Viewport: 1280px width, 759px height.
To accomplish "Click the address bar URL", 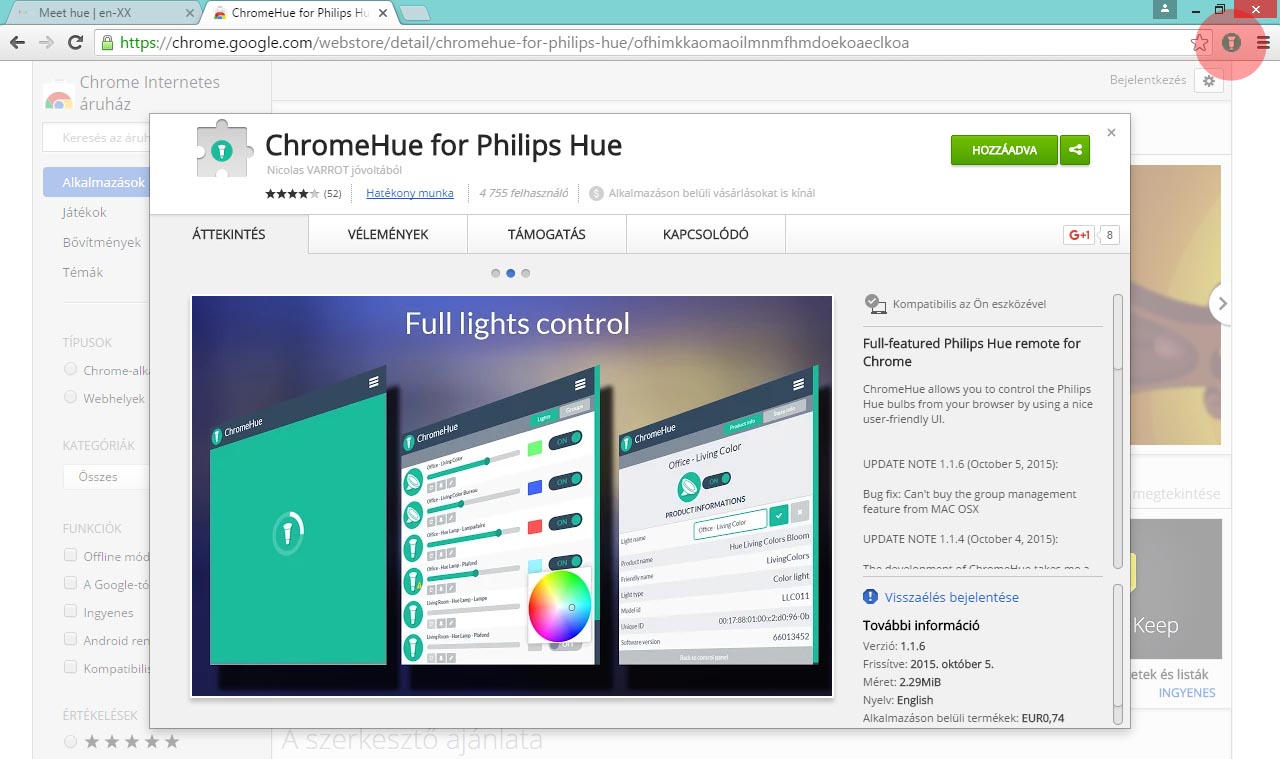I will 514,43.
